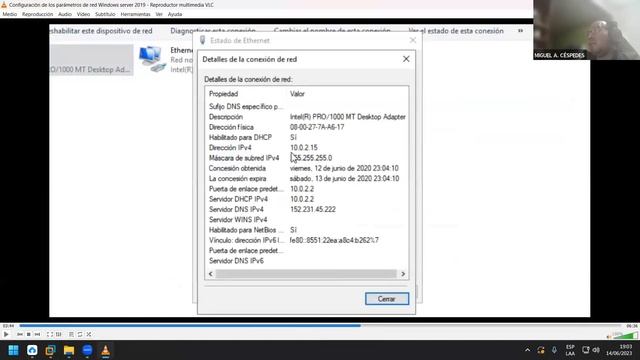
Task: Click the microphone tray icon
Action: 554,350
